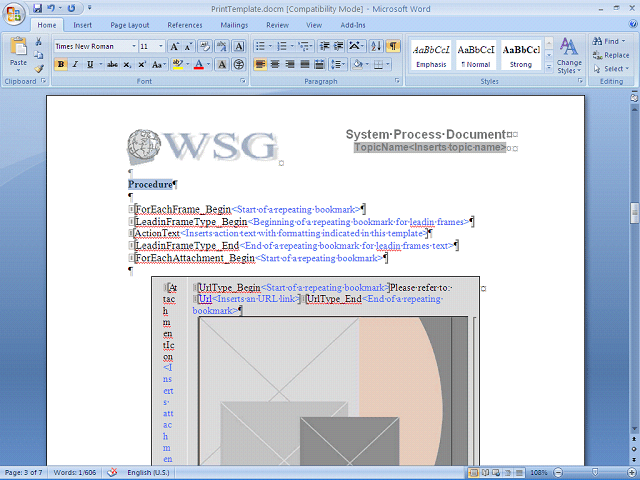Apply the Normal style
Viewport: 640px width, 480px height.
(x=476, y=56)
